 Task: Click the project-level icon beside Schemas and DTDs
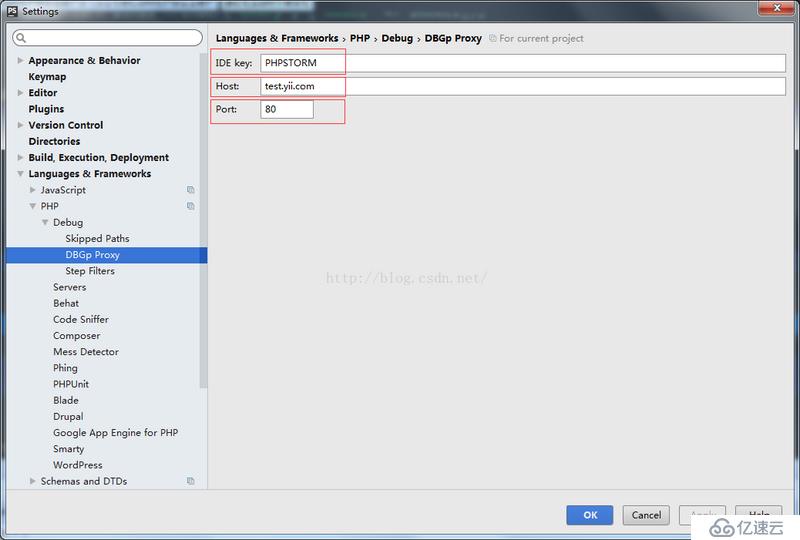coord(191,481)
